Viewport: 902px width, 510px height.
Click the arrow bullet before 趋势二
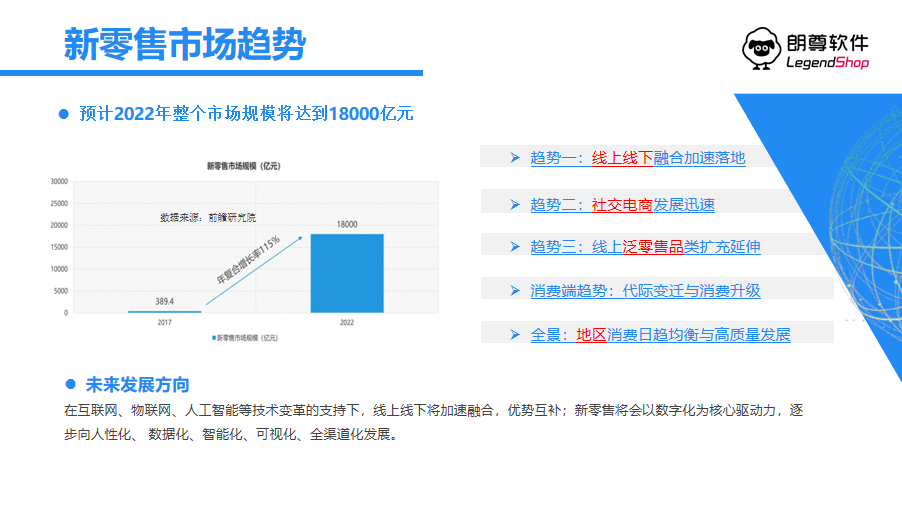point(514,204)
